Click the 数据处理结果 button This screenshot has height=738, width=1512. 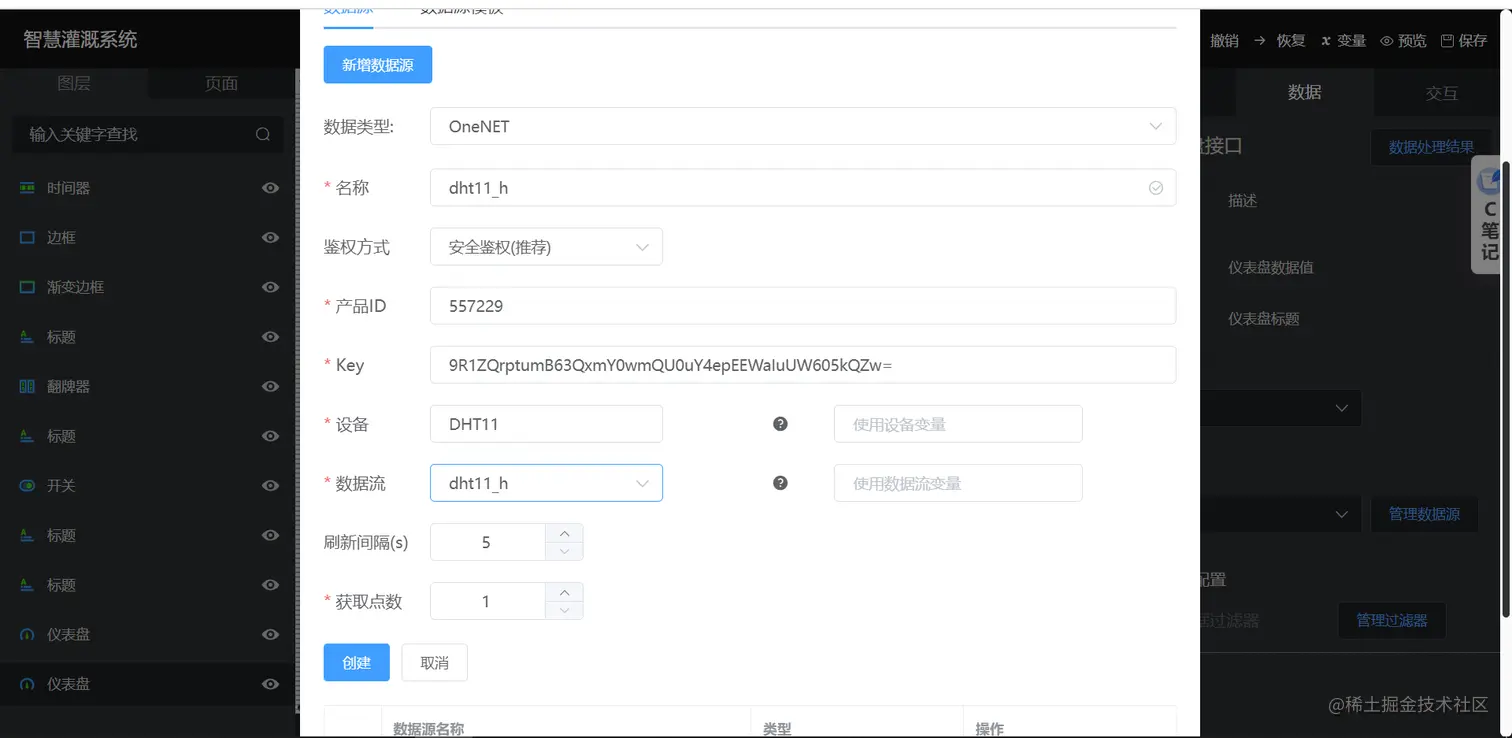pos(1431,147)
